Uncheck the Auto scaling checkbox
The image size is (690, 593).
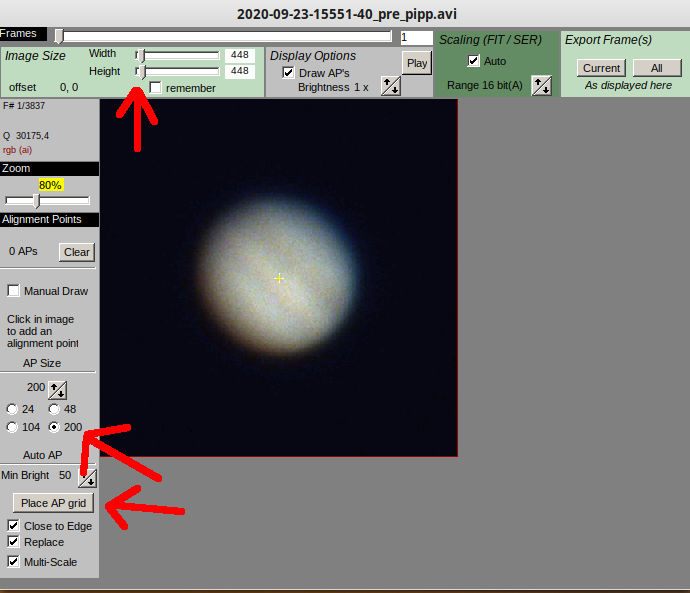(x=474, y=61)
